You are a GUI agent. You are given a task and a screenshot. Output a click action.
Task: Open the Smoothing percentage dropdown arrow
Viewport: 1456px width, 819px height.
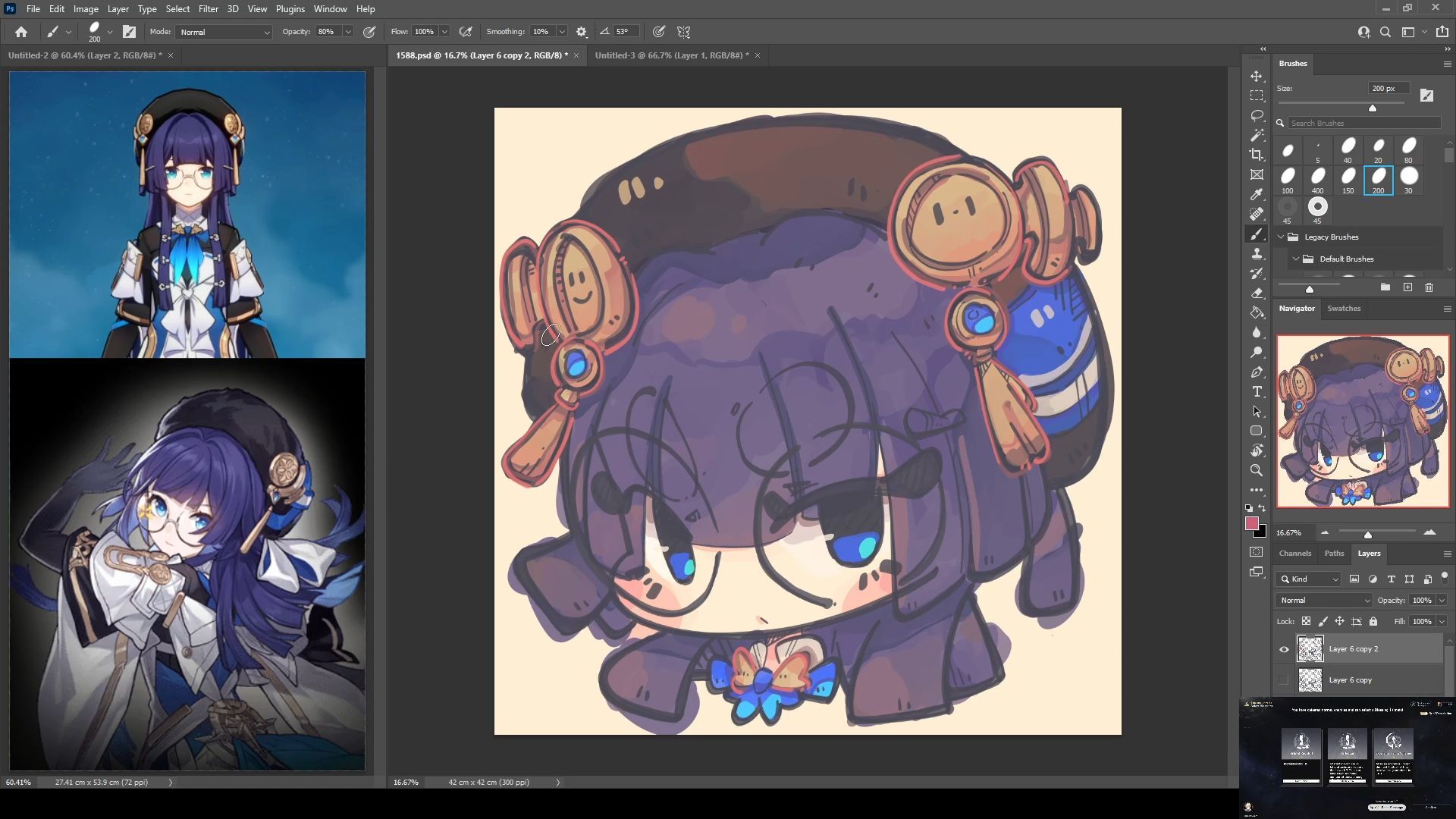562,32
